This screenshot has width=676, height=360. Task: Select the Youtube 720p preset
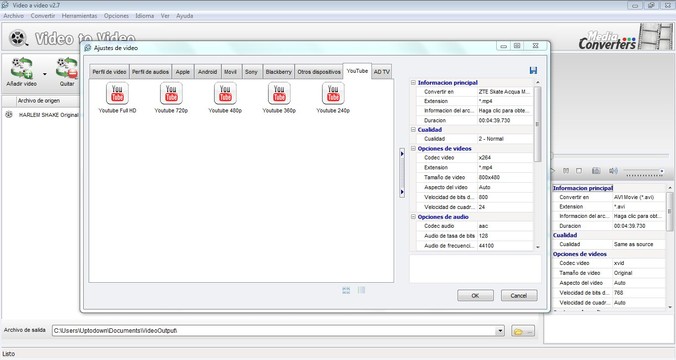click(171, 97)
